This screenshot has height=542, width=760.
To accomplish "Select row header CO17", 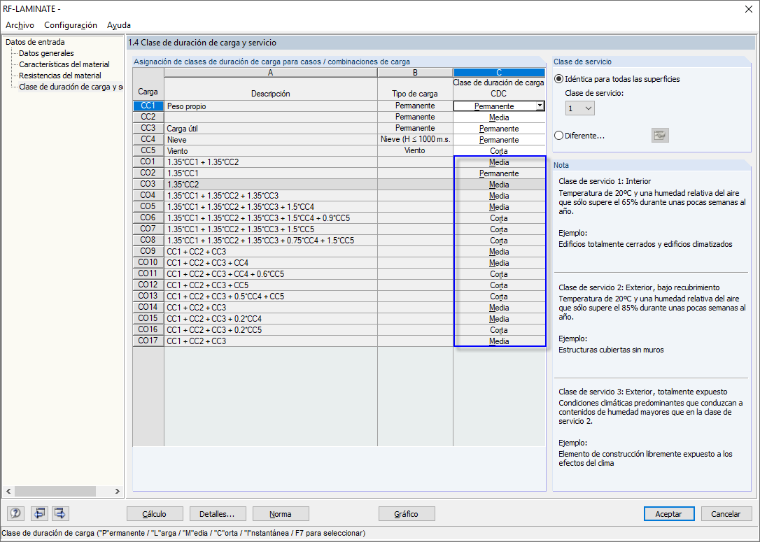I will pos(148,340).
